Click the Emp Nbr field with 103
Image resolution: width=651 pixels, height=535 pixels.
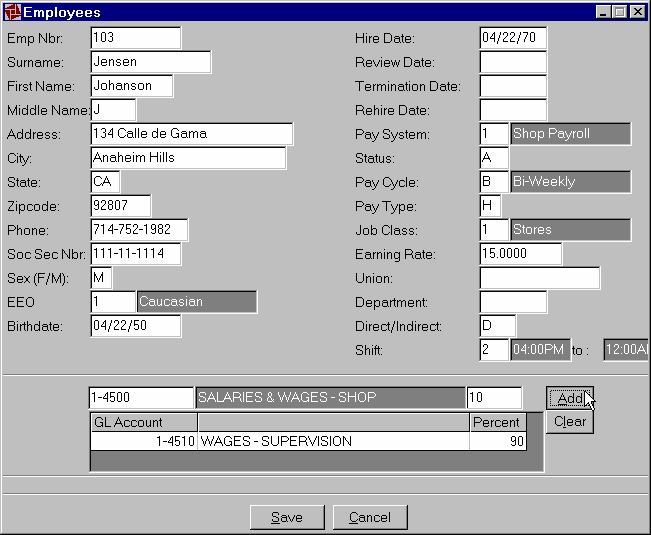[135, 38]
